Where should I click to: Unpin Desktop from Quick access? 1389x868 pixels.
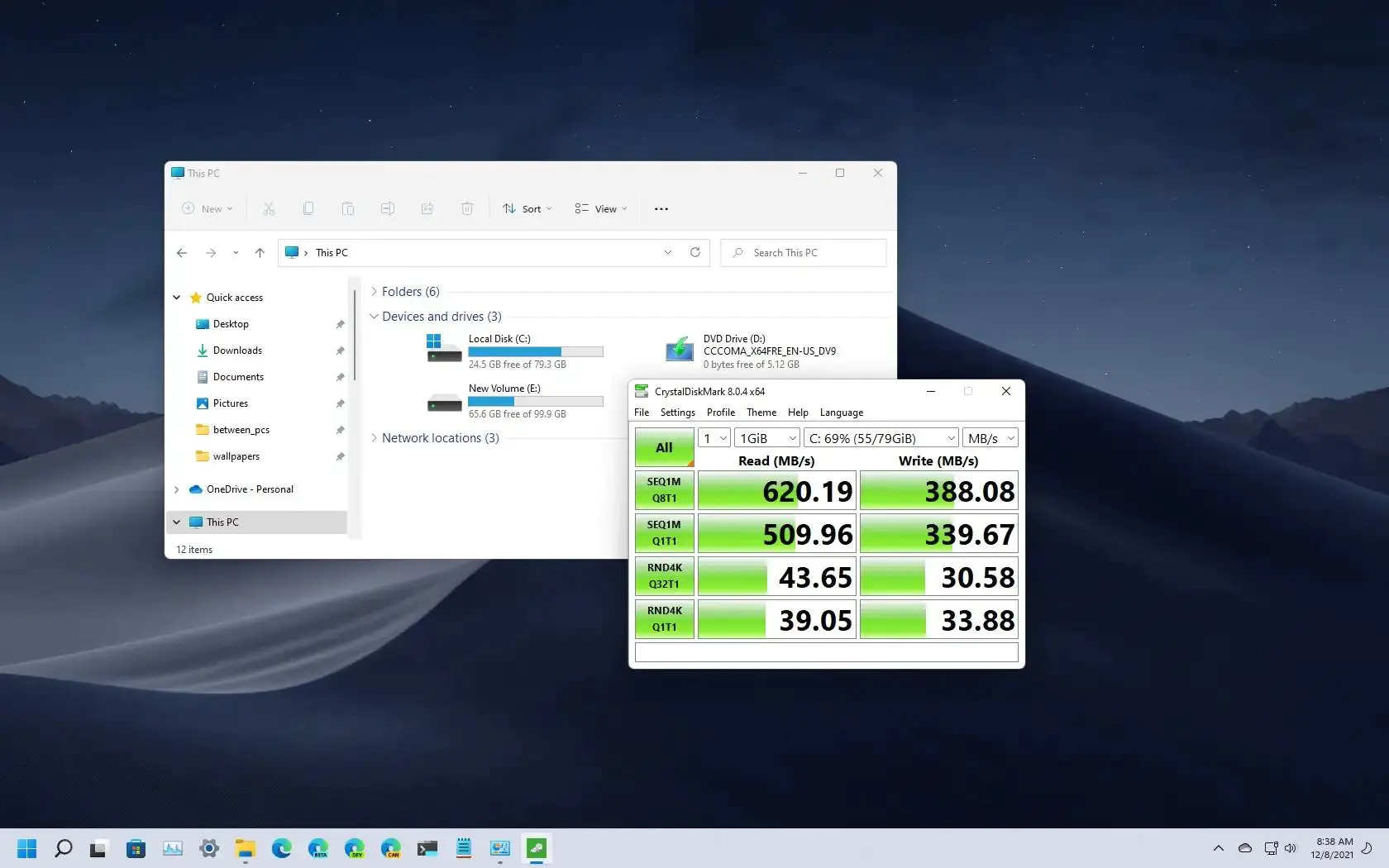pos(340,323)
